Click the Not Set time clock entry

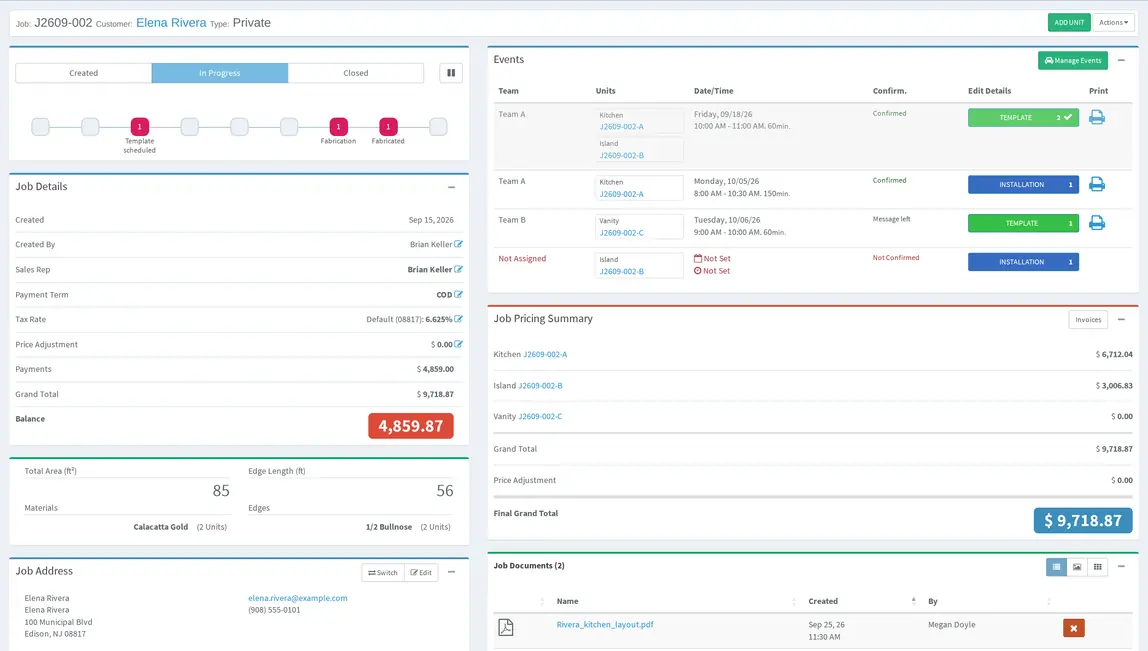[712, 271]
